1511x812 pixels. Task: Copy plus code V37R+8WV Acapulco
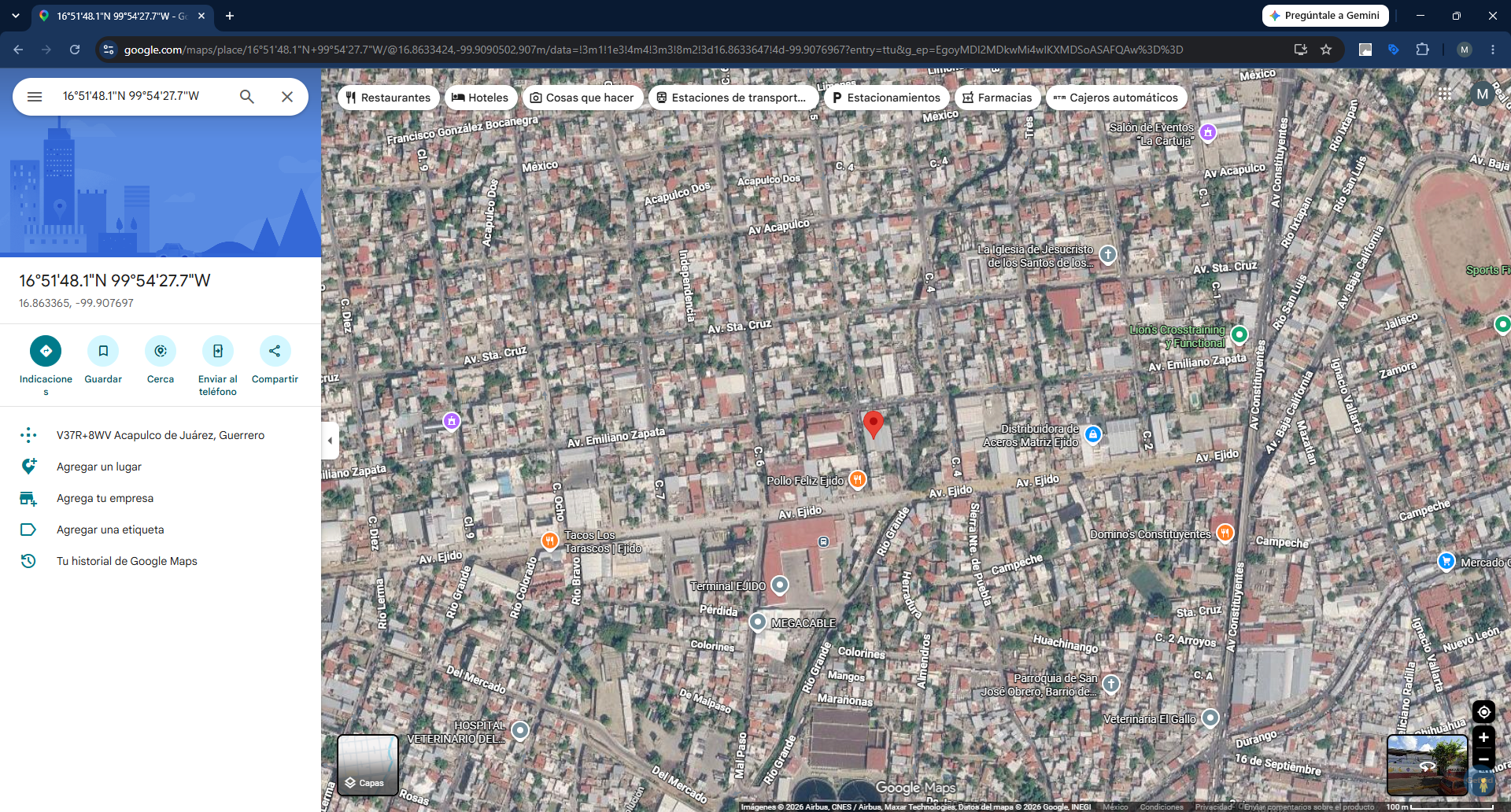(161, 435)
